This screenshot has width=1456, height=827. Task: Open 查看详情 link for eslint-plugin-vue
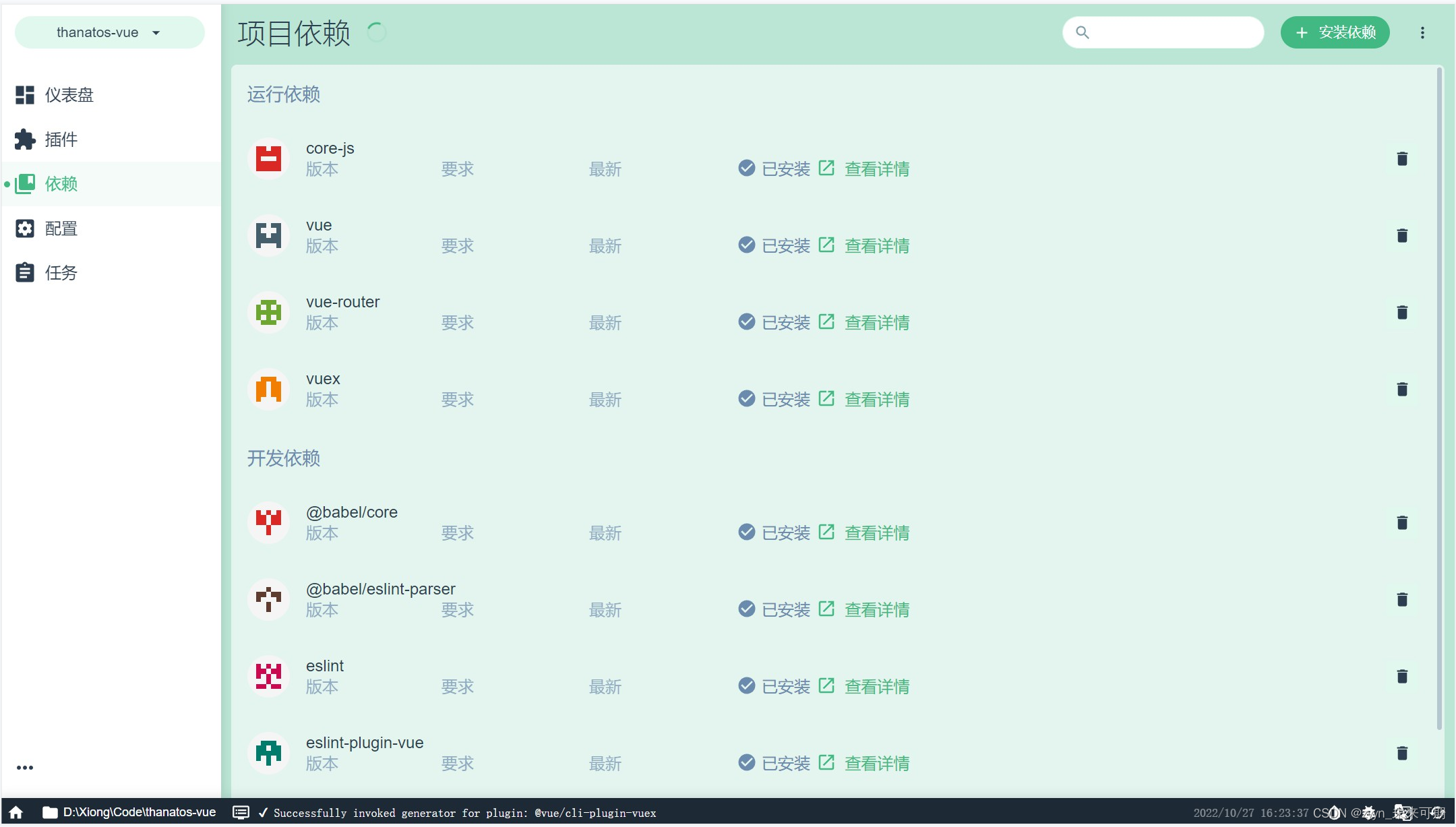click(864, 763)
